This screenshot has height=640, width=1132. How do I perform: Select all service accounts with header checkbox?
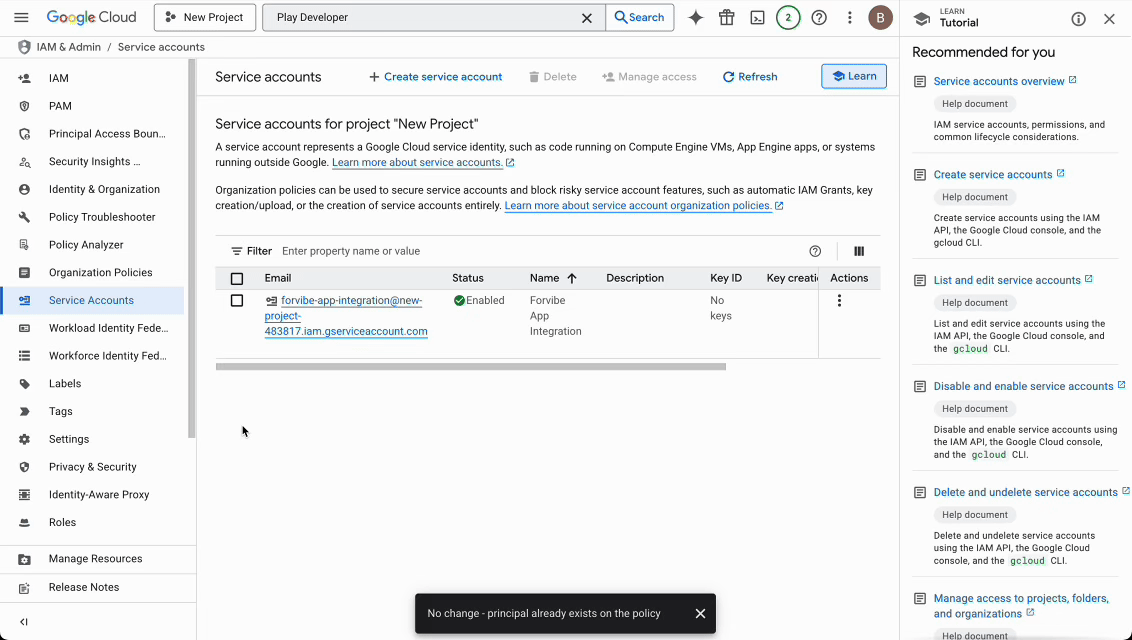point(237,278)
